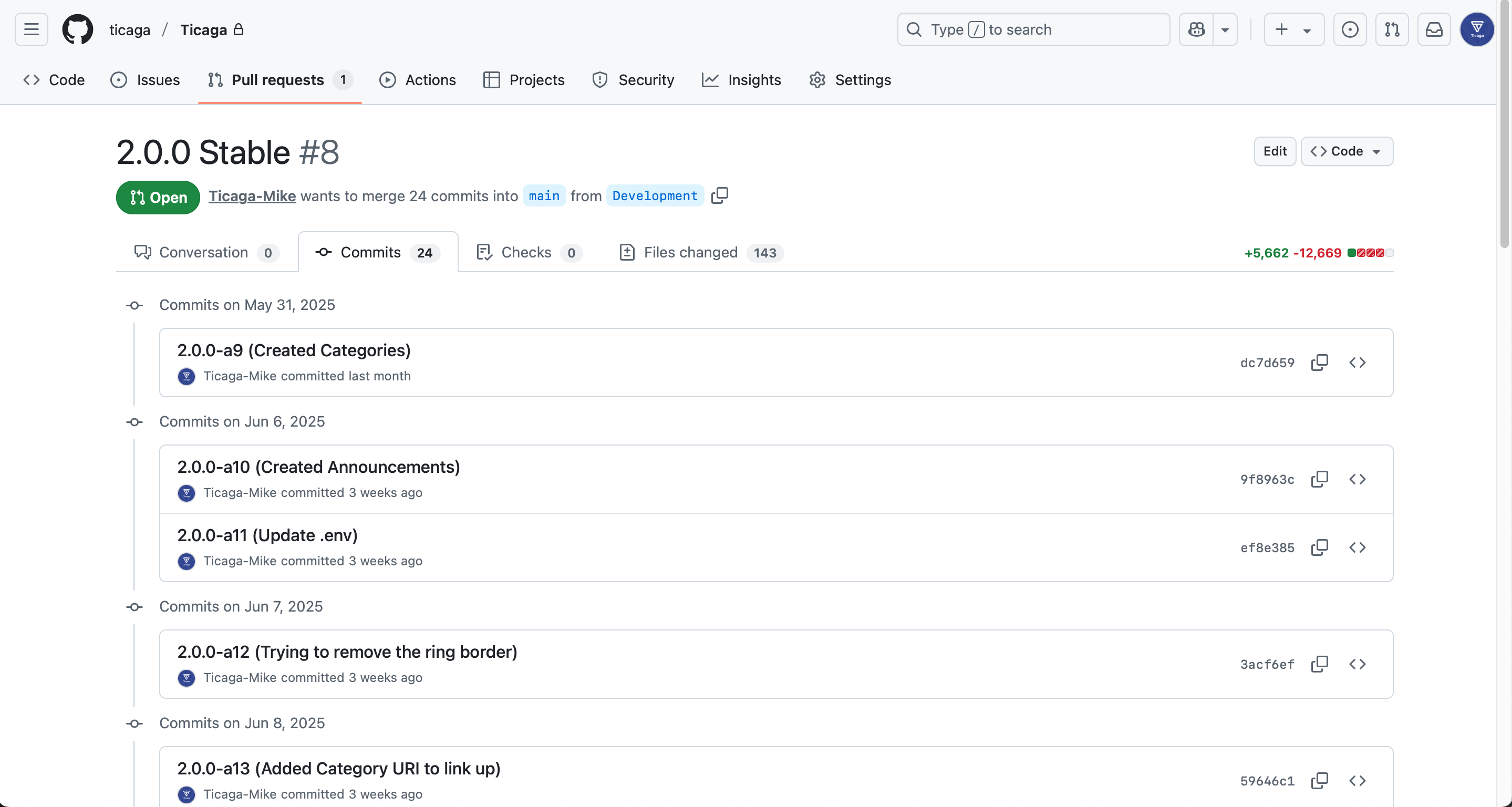Open the Checks tab
This screenshot has width=1512, height=807.
530,252
